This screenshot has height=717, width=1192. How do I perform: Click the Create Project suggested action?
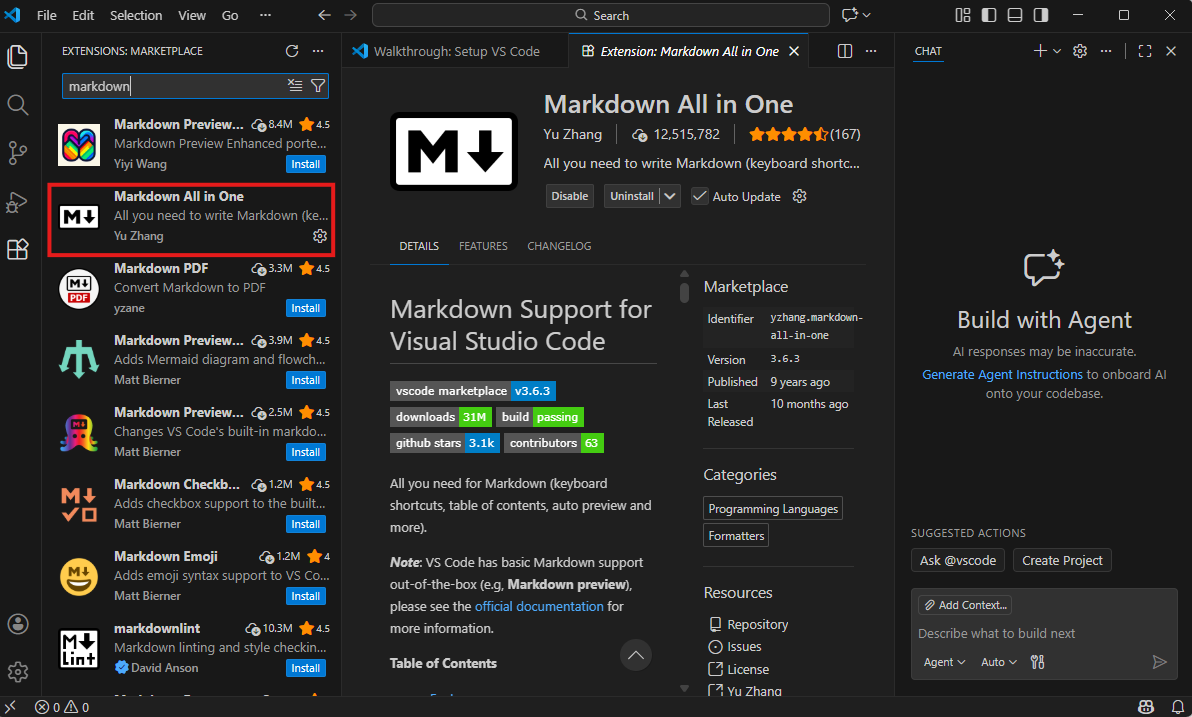pyautogui.click(x=1062, y=560)
